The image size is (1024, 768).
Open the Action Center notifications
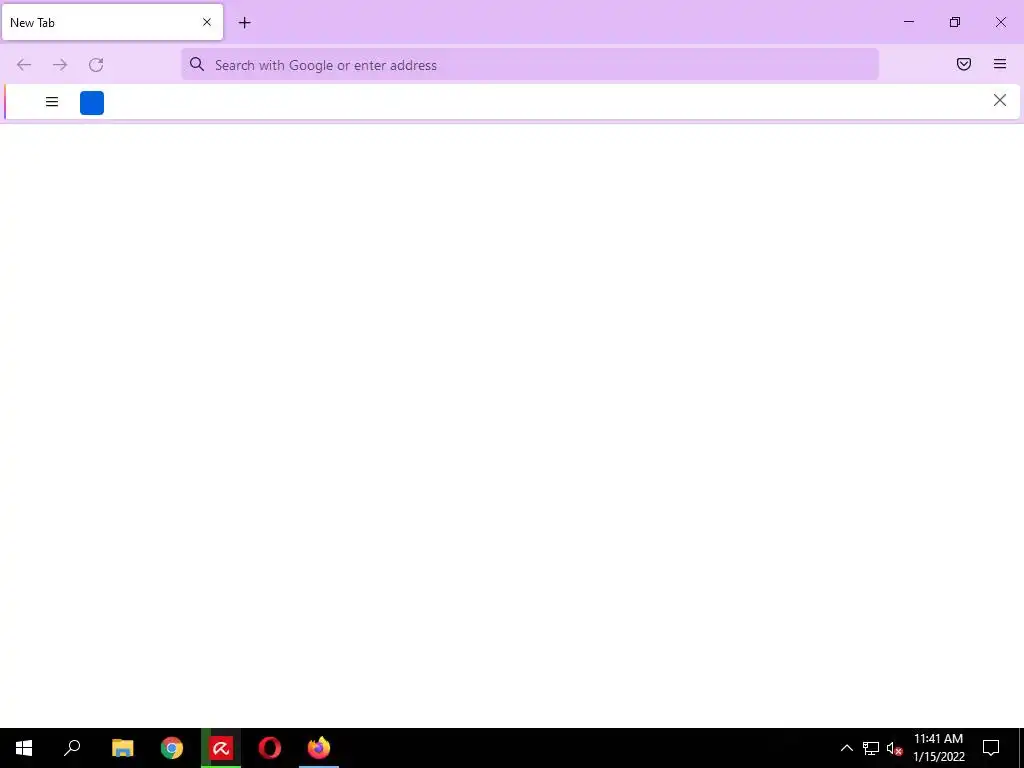pos(991,748)
